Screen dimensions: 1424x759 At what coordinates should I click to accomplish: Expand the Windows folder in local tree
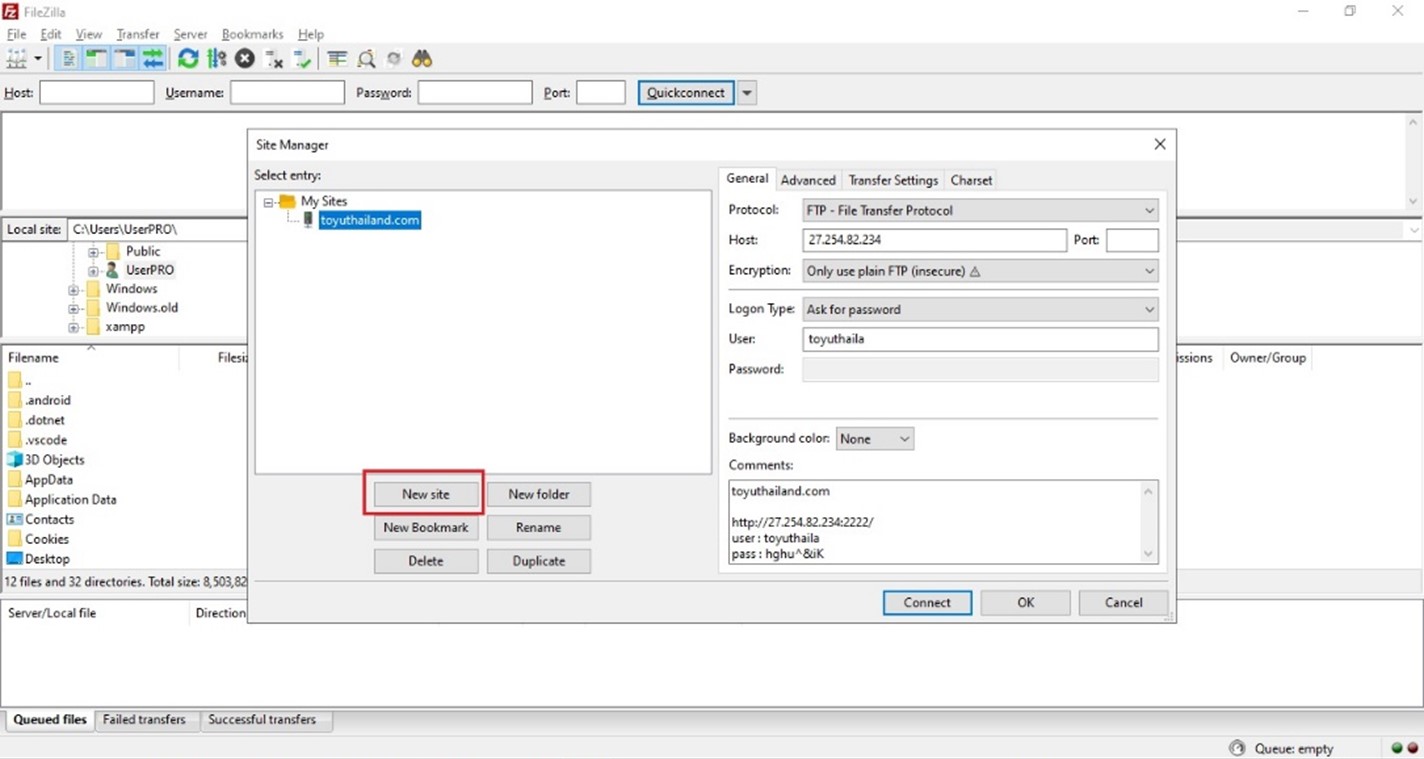pos(73,290)
